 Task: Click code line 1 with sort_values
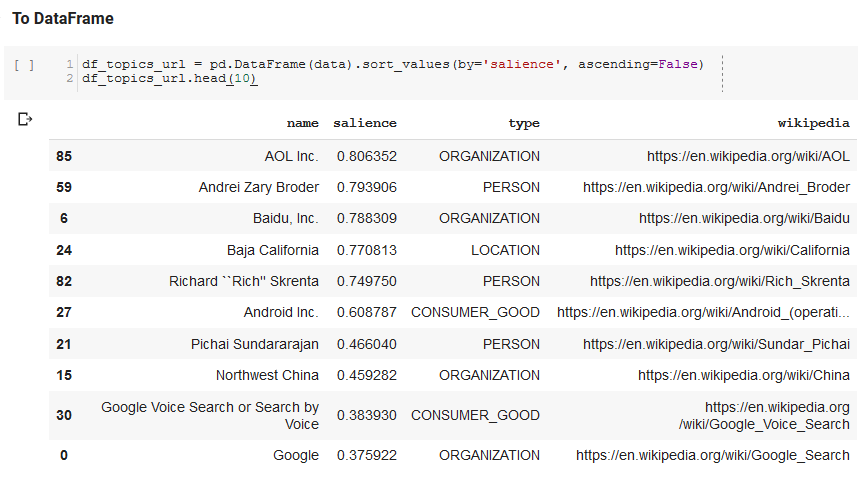tap(393, 64)
